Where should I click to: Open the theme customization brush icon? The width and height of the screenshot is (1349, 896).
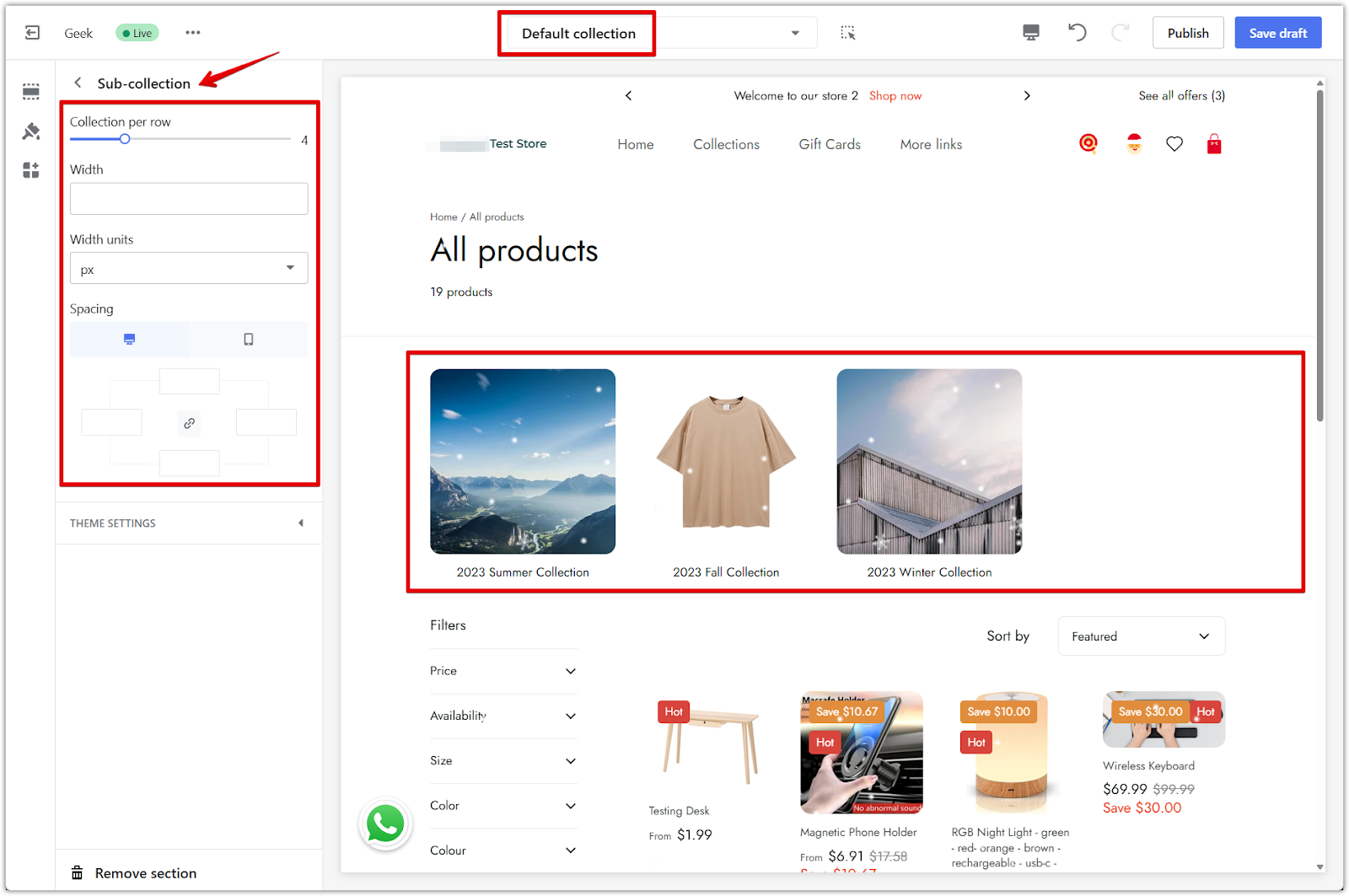[31, 131]
